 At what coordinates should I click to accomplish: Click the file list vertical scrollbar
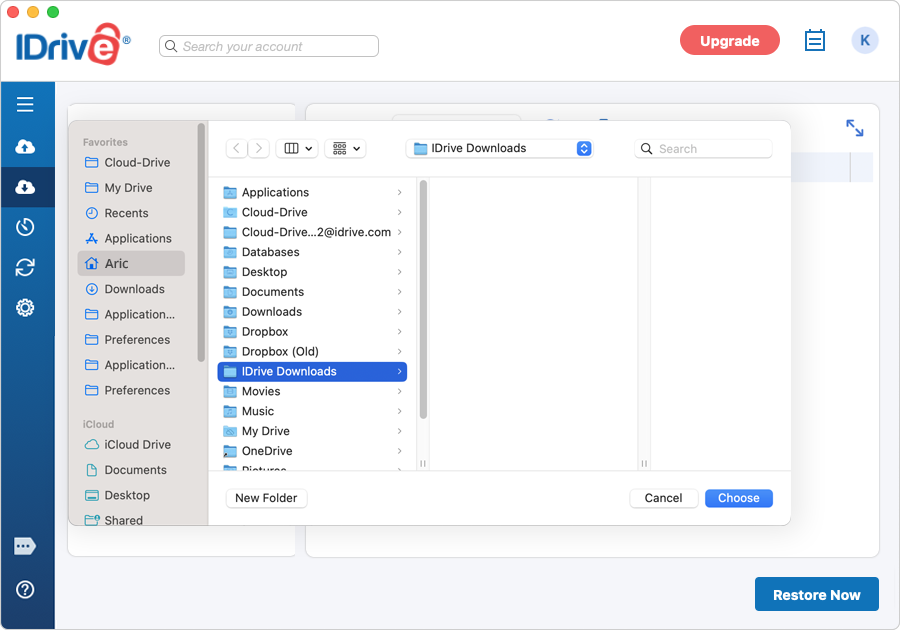pos(423,300)
